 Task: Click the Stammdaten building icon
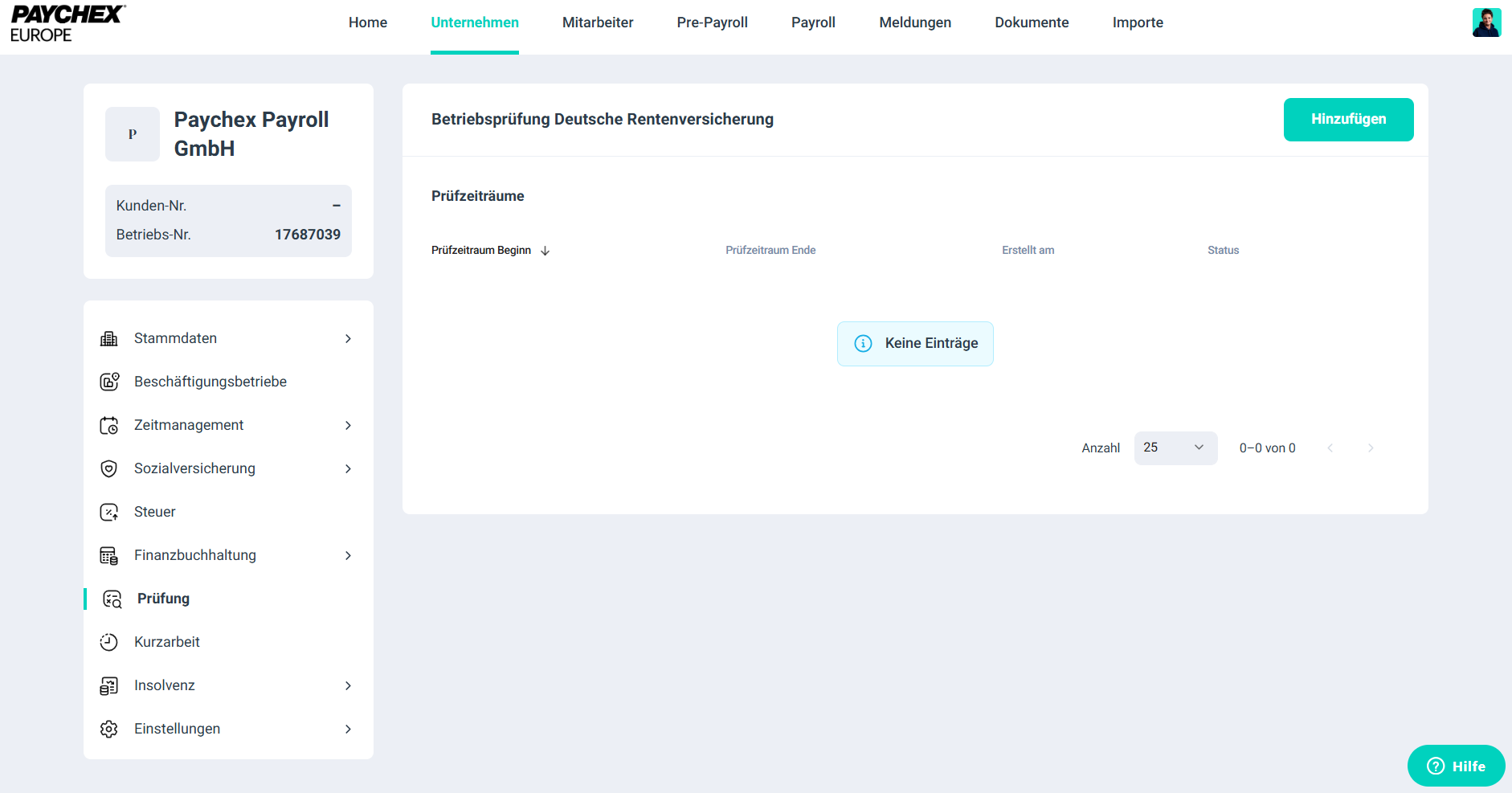(x=108, y=338)
